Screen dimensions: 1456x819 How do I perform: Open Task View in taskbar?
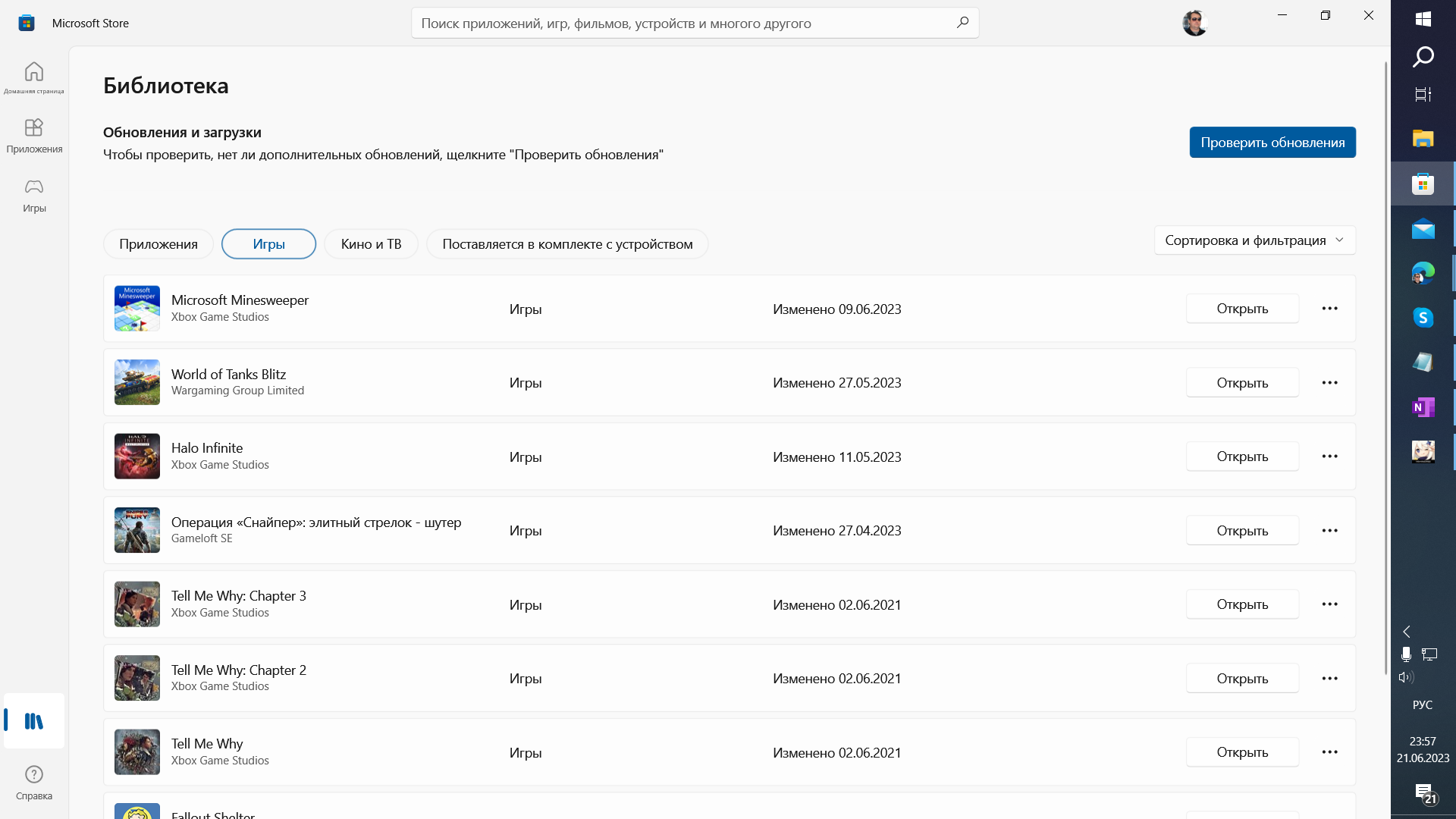tap(1423, 94)
